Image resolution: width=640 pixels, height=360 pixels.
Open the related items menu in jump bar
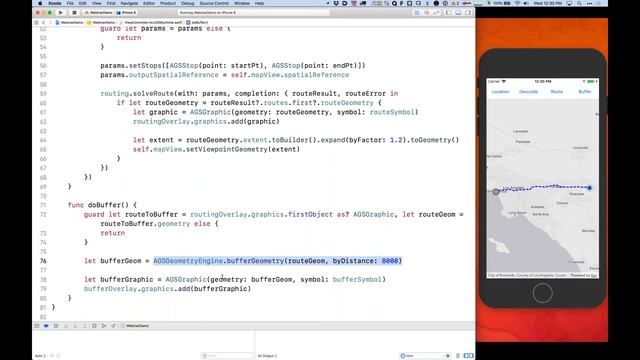(36, 22)
